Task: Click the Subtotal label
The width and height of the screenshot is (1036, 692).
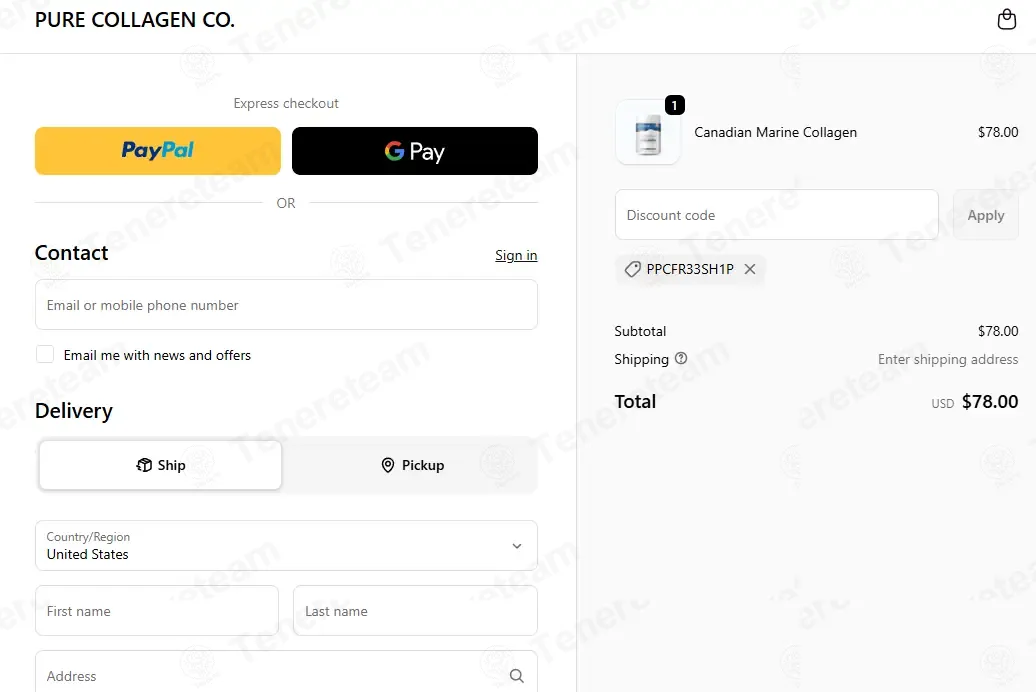Action: tap(640, 331)
